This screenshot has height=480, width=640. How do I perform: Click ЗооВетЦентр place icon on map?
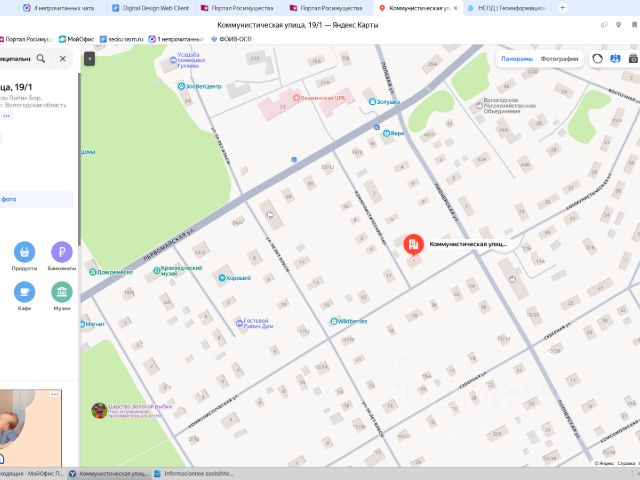click(181, 86)
